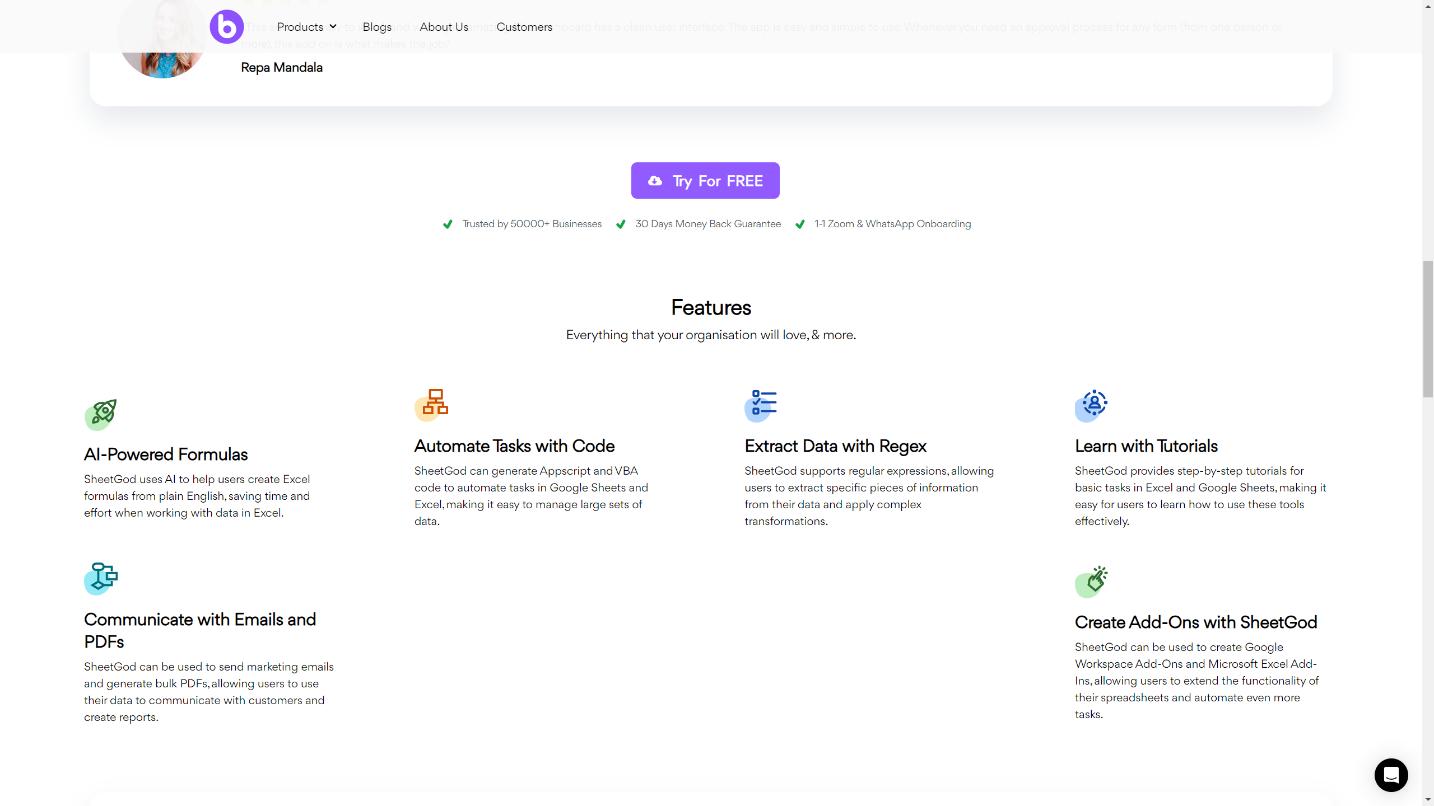Click the 'Automate Tasks with Code' heading
The width and height of the screenshot is (1434, 806).
[x=515, y=446]
